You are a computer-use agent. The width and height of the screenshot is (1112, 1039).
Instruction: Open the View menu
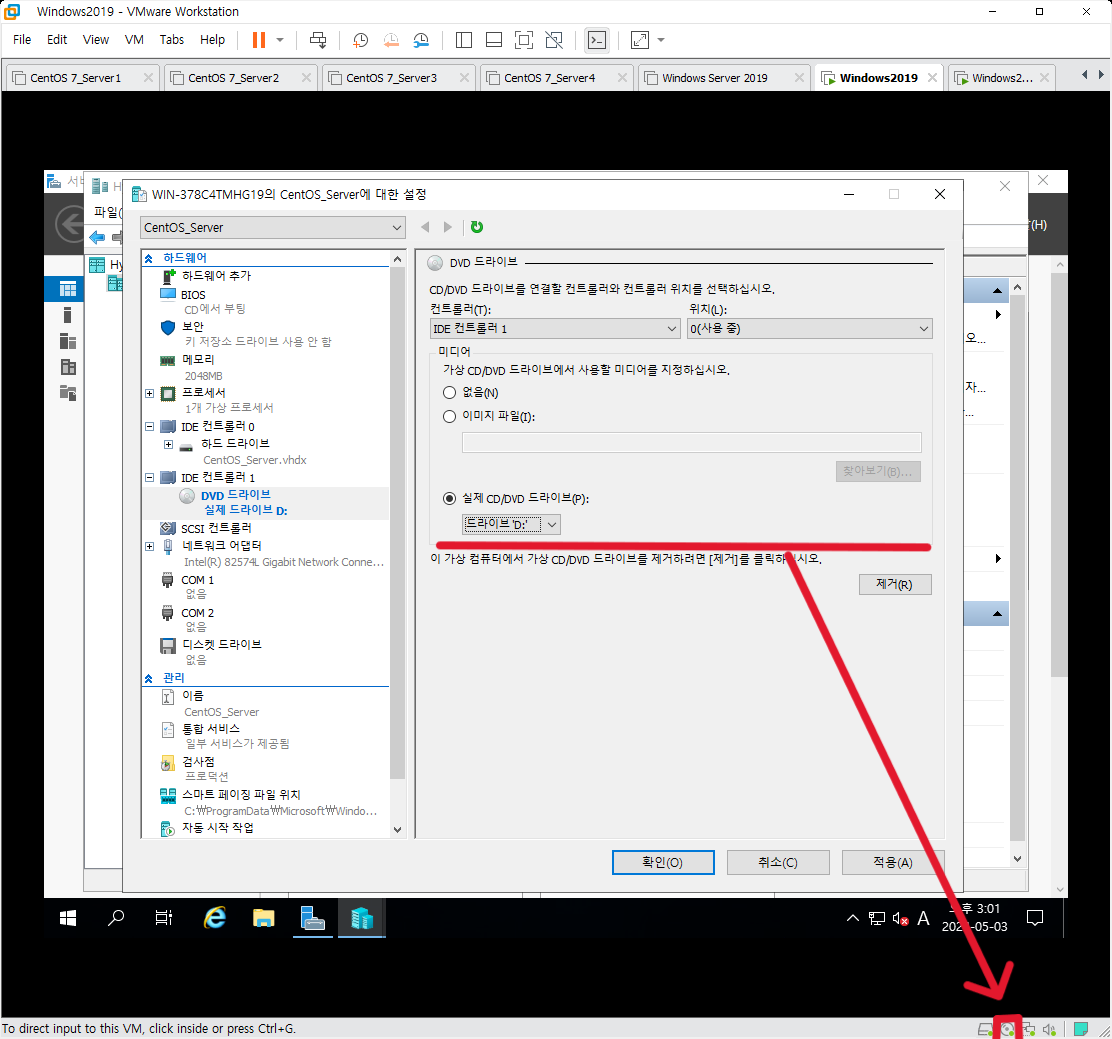click(x=96, y=40)
